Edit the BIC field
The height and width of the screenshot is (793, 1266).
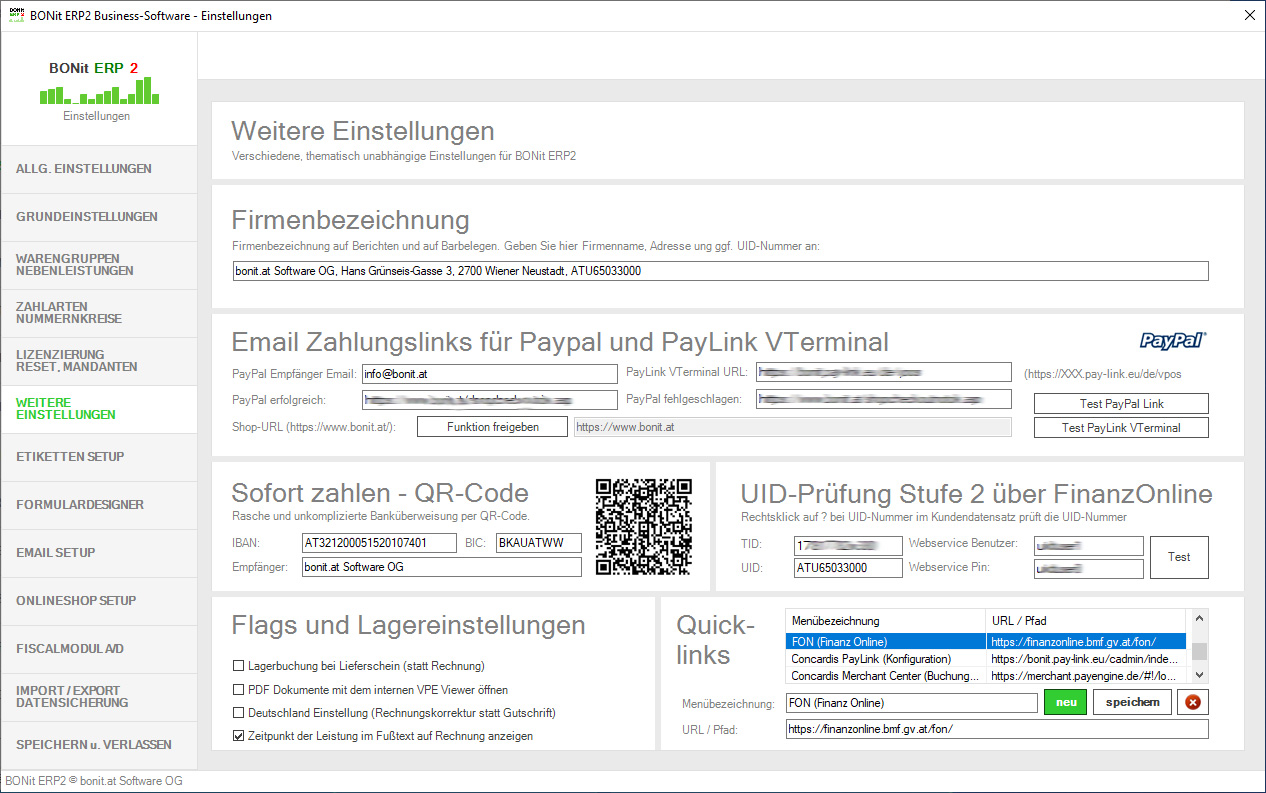(538, 543)
